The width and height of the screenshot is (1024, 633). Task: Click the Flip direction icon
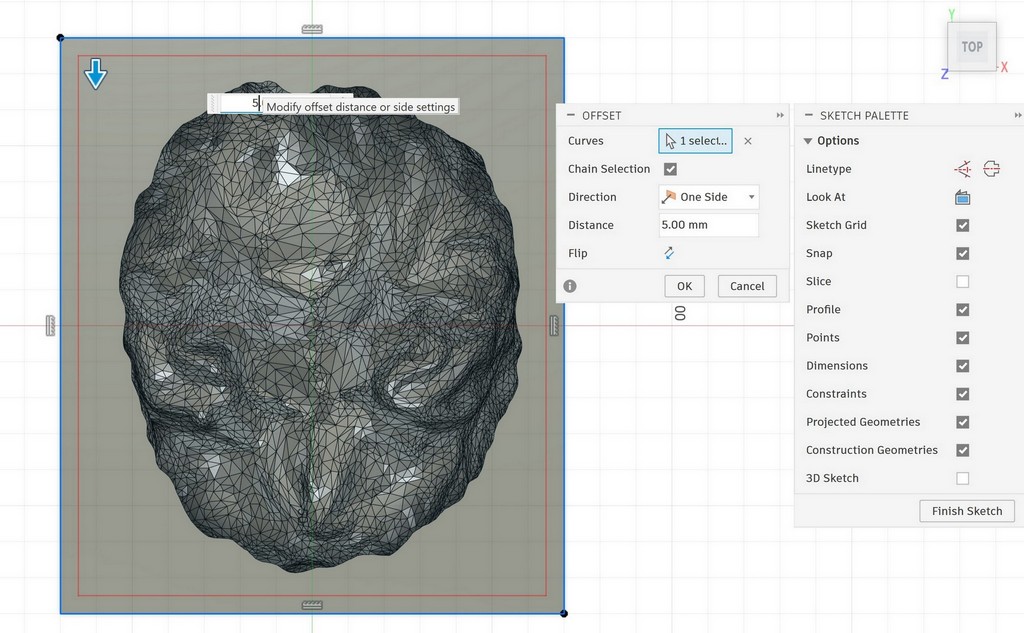click(x=669, y=253)
